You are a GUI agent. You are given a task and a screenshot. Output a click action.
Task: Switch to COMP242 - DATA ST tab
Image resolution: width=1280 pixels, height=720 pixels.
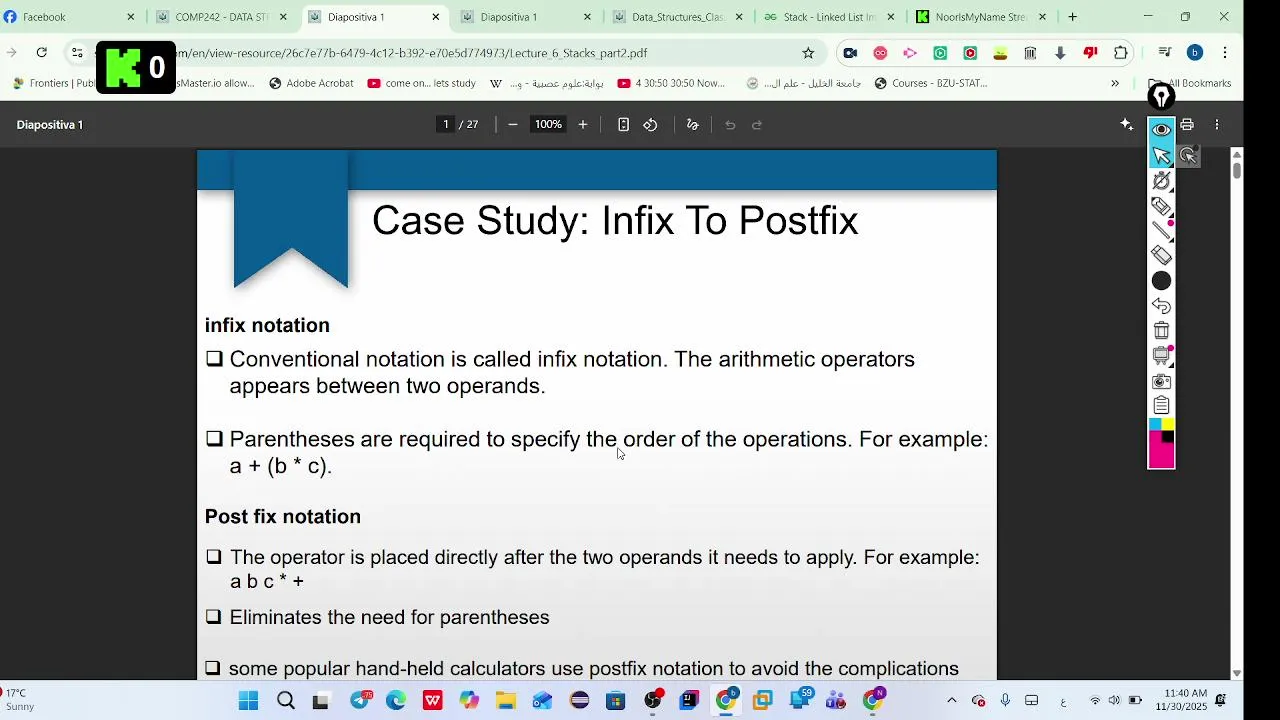pyautogui.click(x=222, y=17)
